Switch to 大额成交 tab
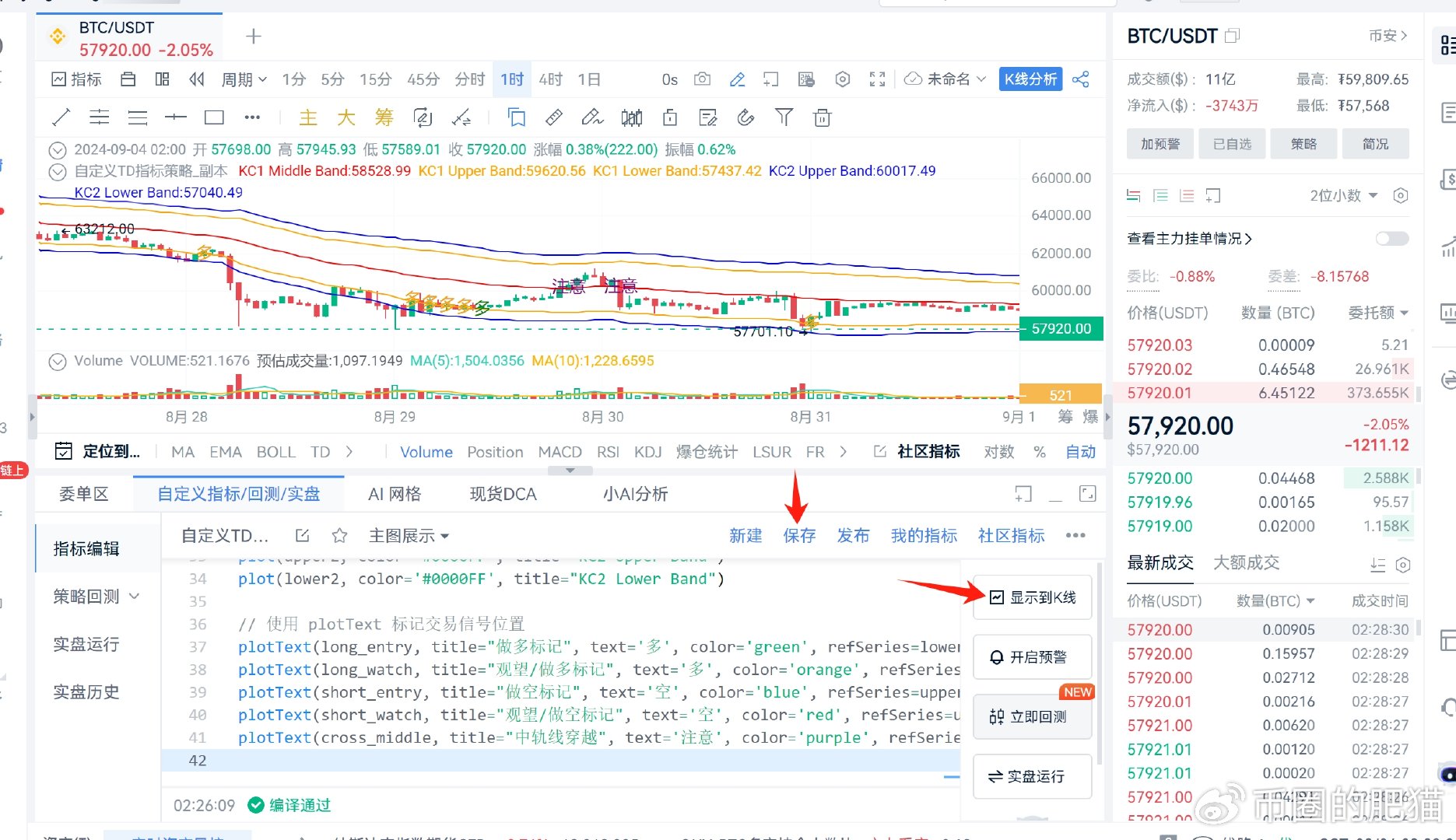1456x840 pixels. click(x=1247, y=562)
